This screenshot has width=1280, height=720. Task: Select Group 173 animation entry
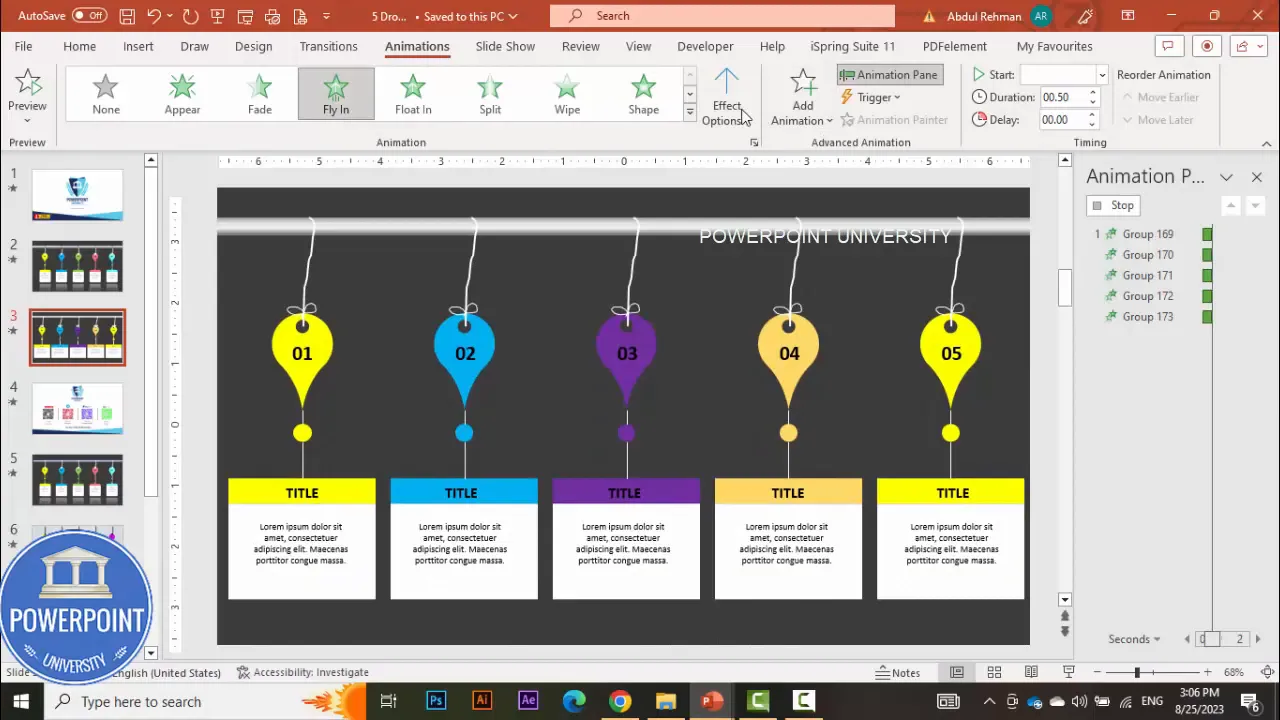pos(1148,317)
